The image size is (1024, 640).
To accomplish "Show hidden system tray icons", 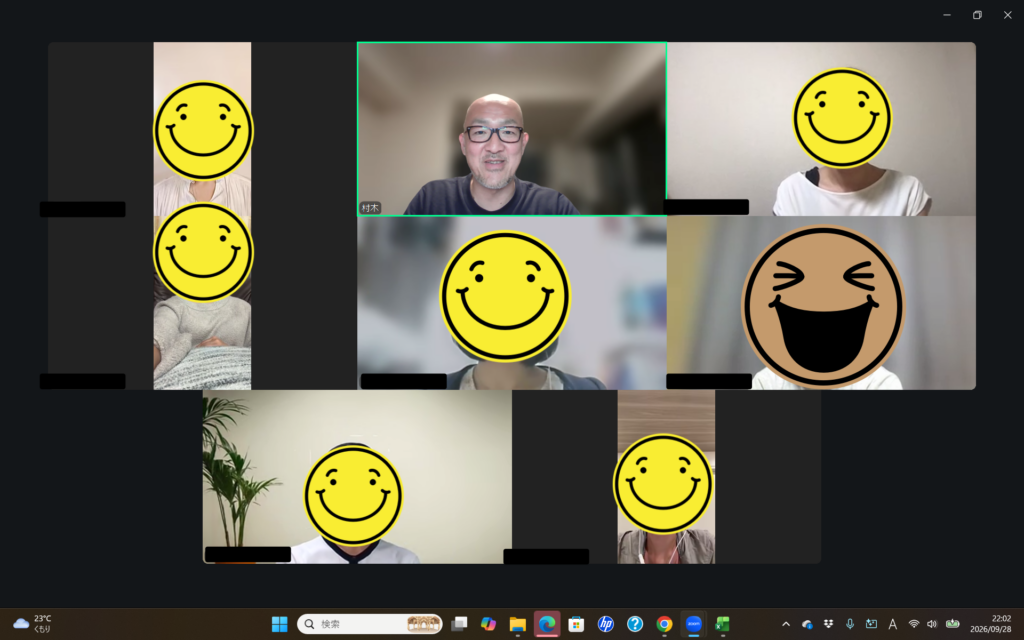I will point(786,624).
